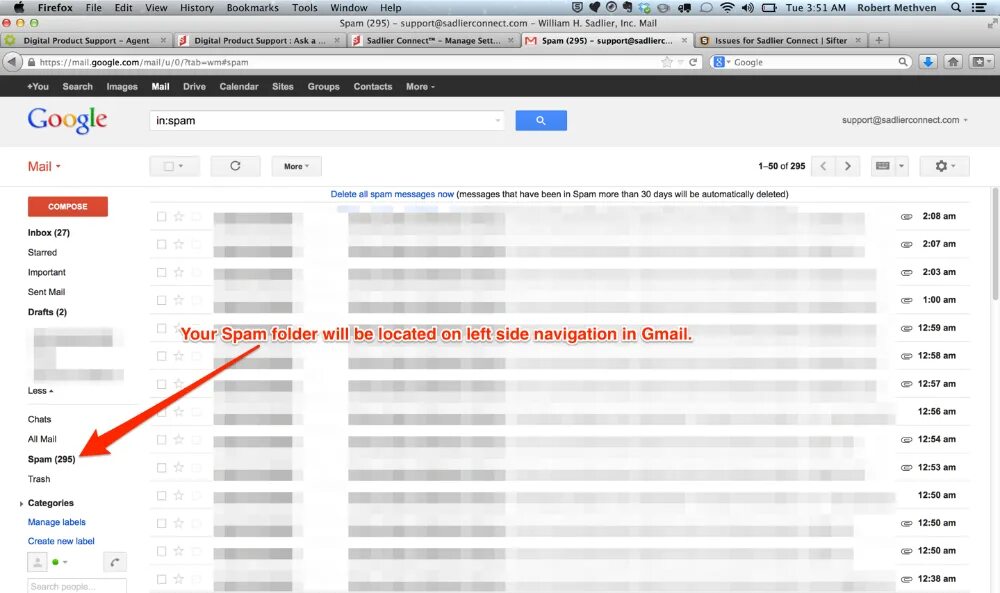The width and height of the screenshot is (1000, 593).
Task: Open the Spam (295) folder
Action: click(x=52, y=459)
